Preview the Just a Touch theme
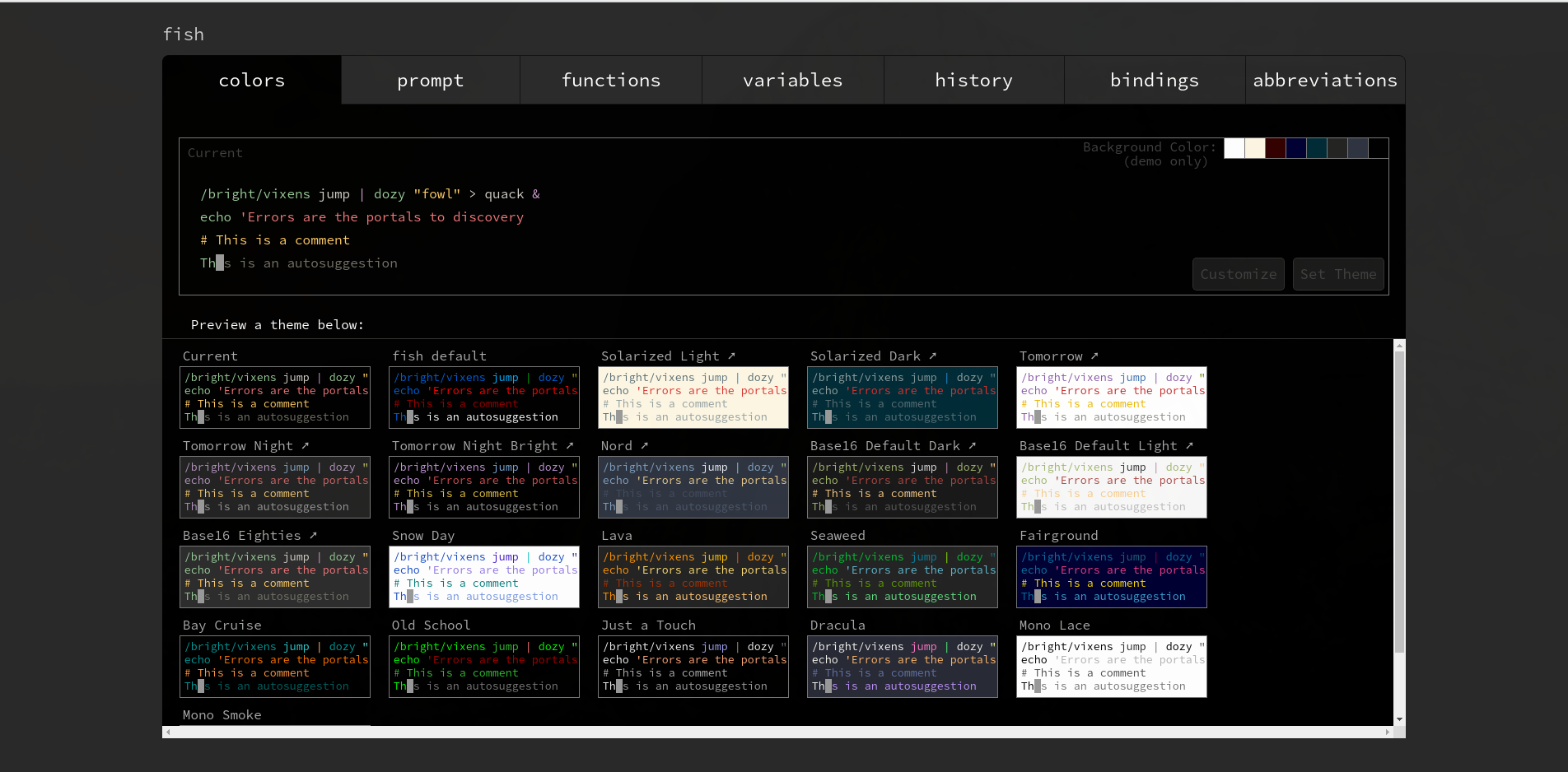This screenshot has width=1568, height=772. (x=693, y=667)
